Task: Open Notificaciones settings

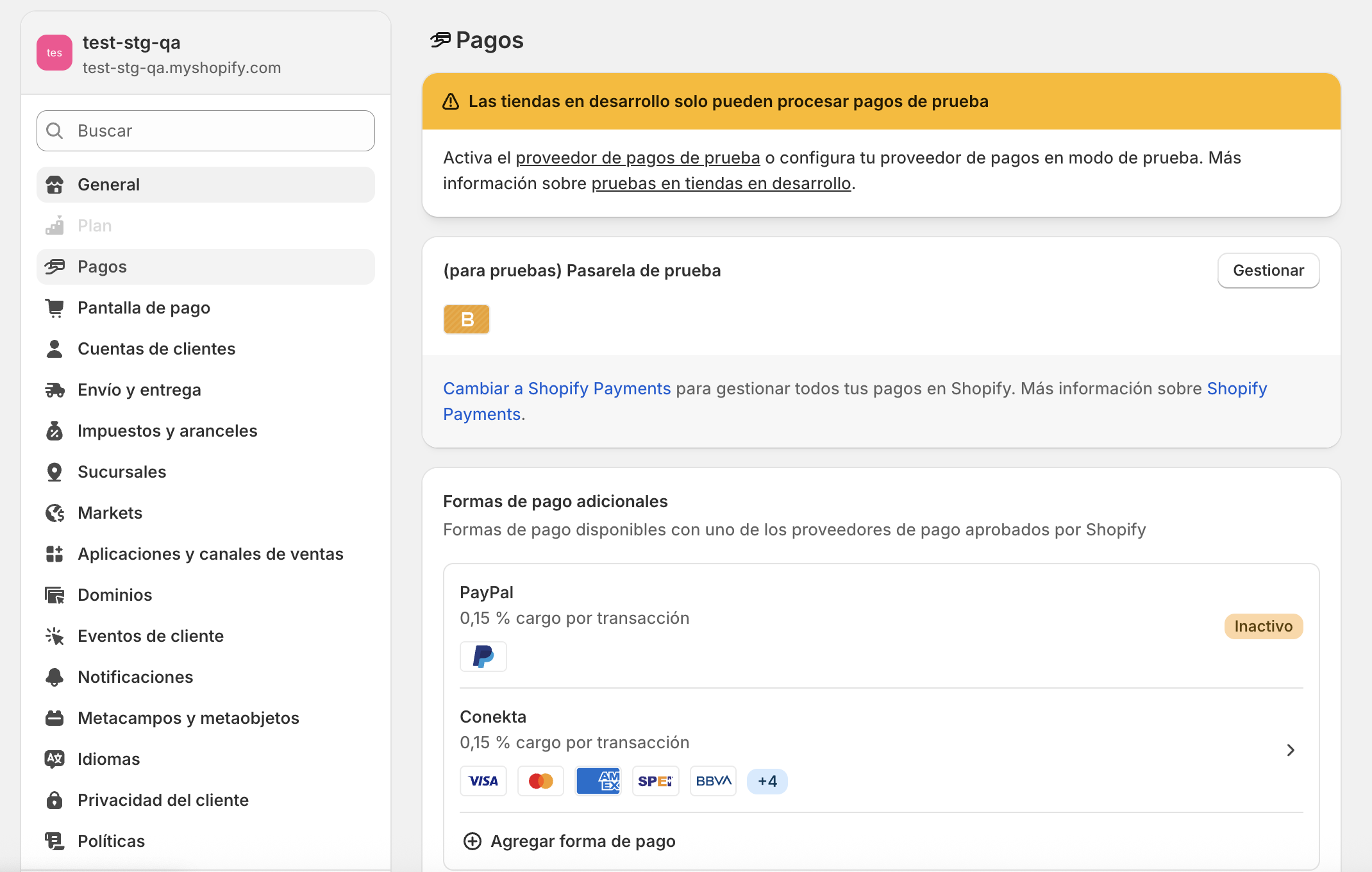Action: (206, 677)
